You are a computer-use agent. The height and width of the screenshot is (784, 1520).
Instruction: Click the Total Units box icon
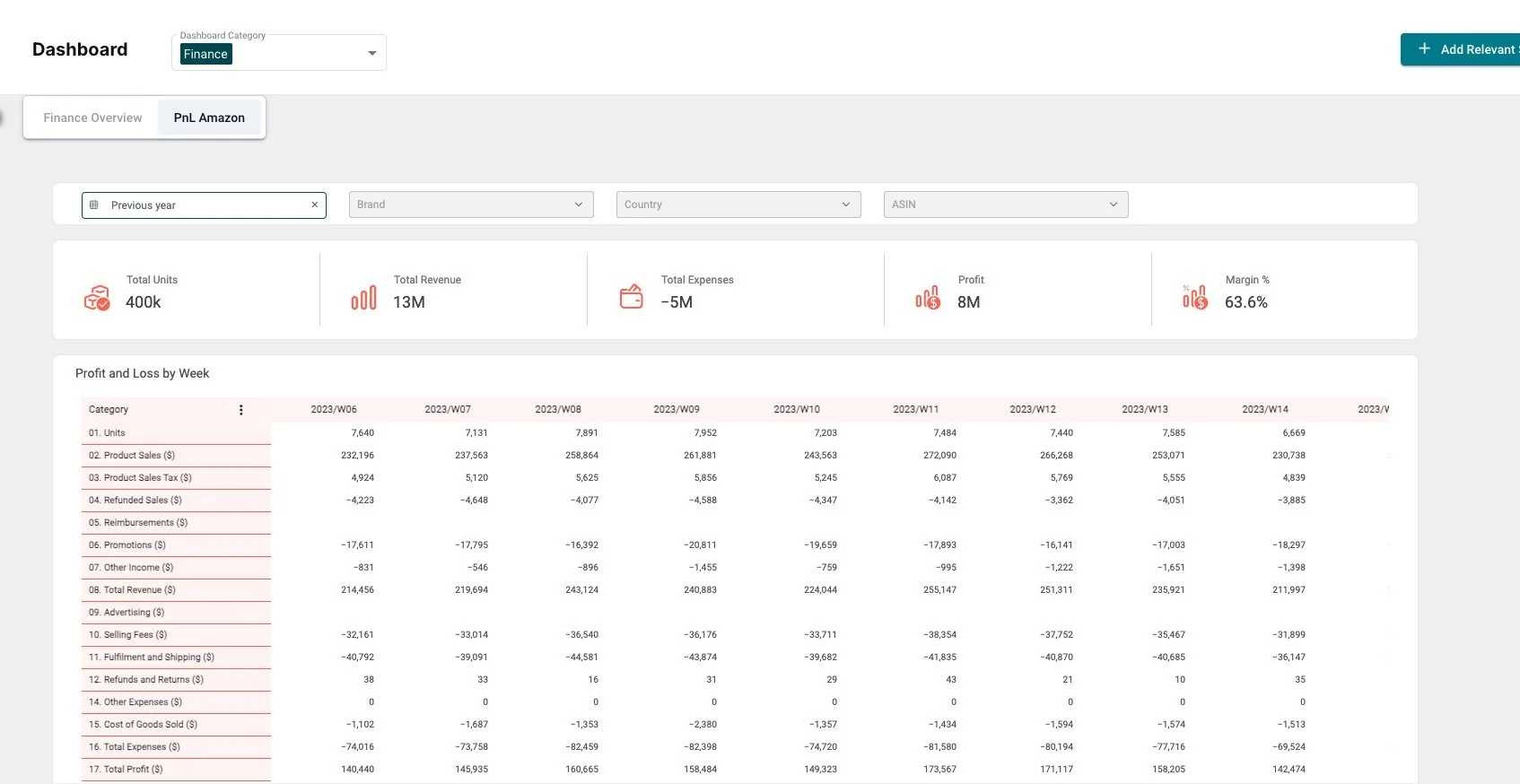[97, 298]
